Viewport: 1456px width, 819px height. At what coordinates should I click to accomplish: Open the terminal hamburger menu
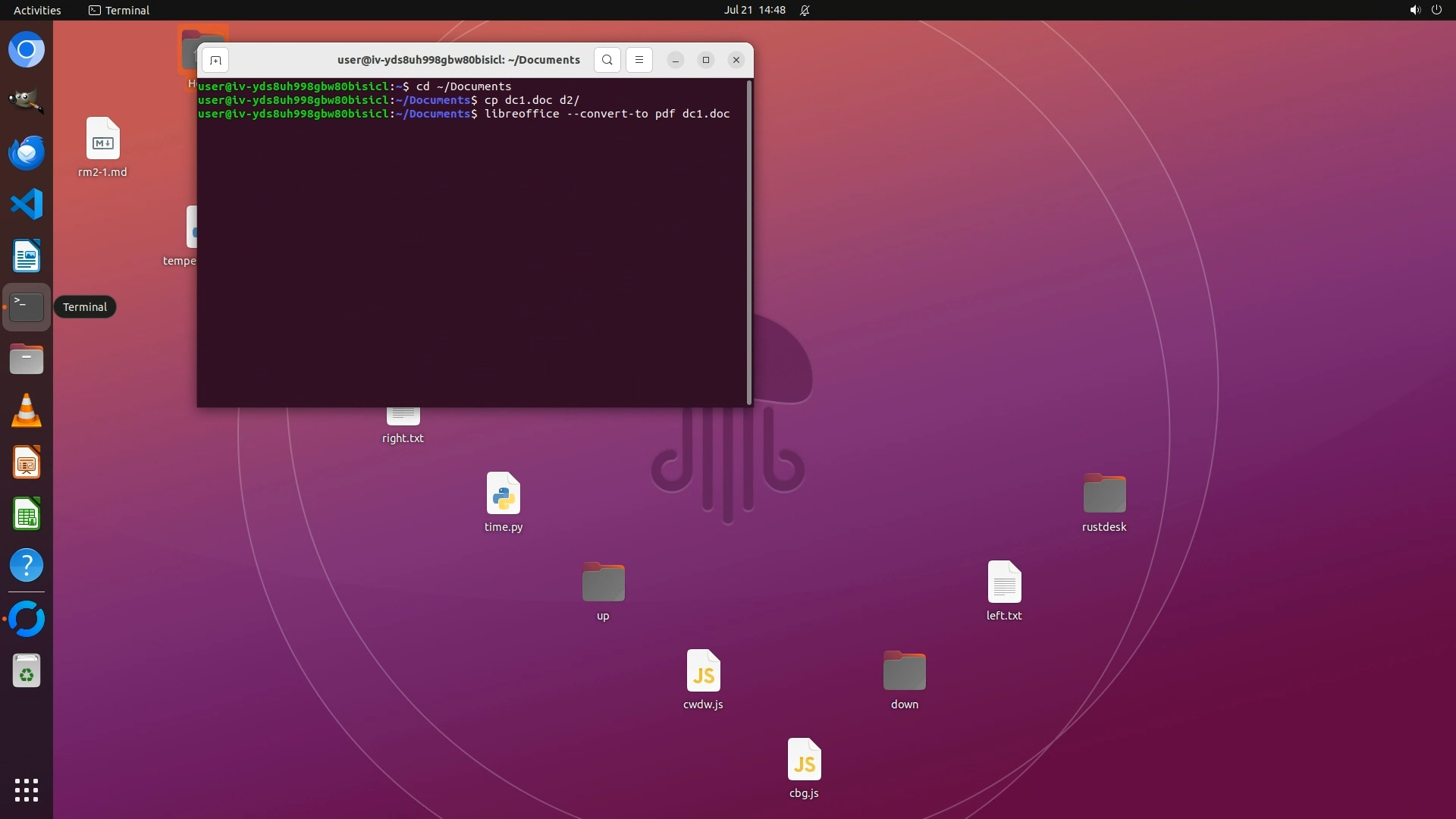[x=639, y=60]
